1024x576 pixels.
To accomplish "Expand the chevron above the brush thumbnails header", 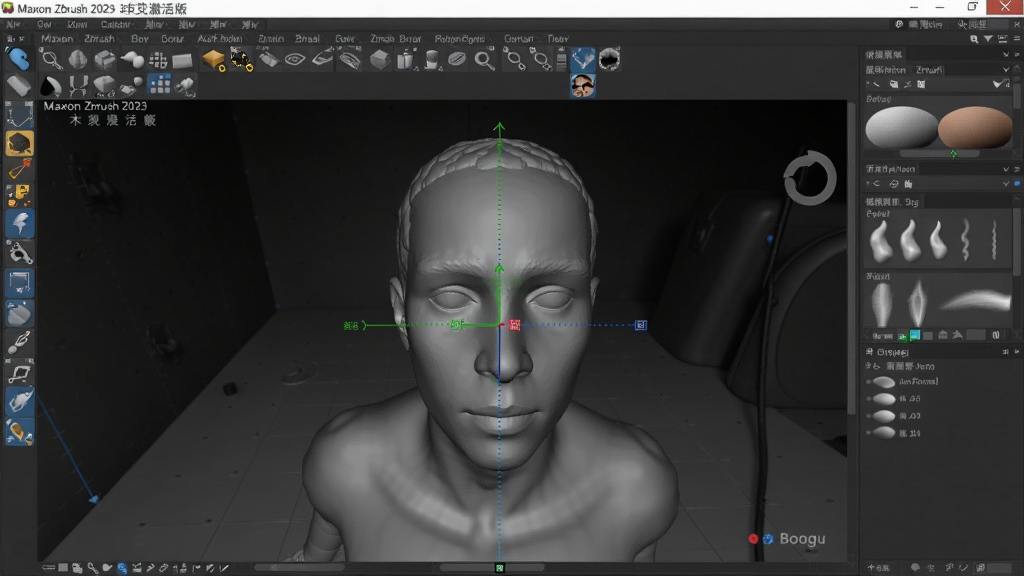I will [x=1006, y=169].
